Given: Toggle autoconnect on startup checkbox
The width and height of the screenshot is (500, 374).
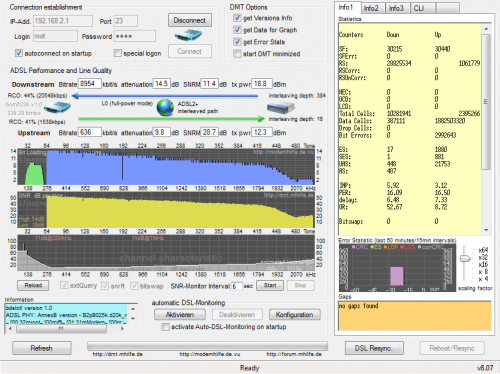Looking at the screenshot, I should coord(19,53).
